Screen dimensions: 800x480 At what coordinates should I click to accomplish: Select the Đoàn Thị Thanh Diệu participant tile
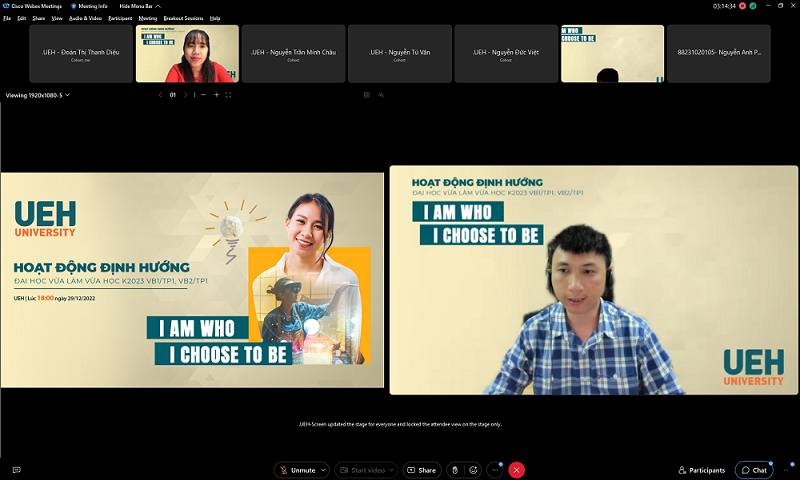(81, 54)
